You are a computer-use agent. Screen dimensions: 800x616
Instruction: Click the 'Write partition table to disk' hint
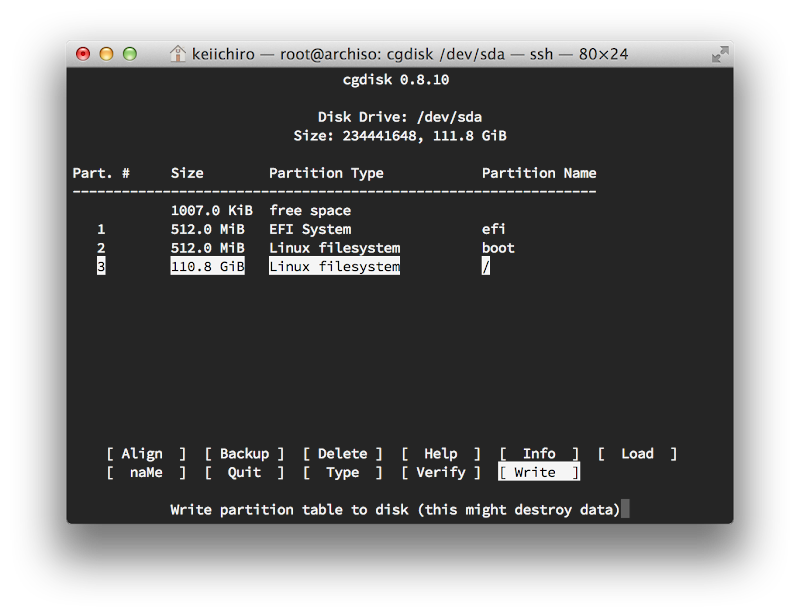click(x=395, y=510)
